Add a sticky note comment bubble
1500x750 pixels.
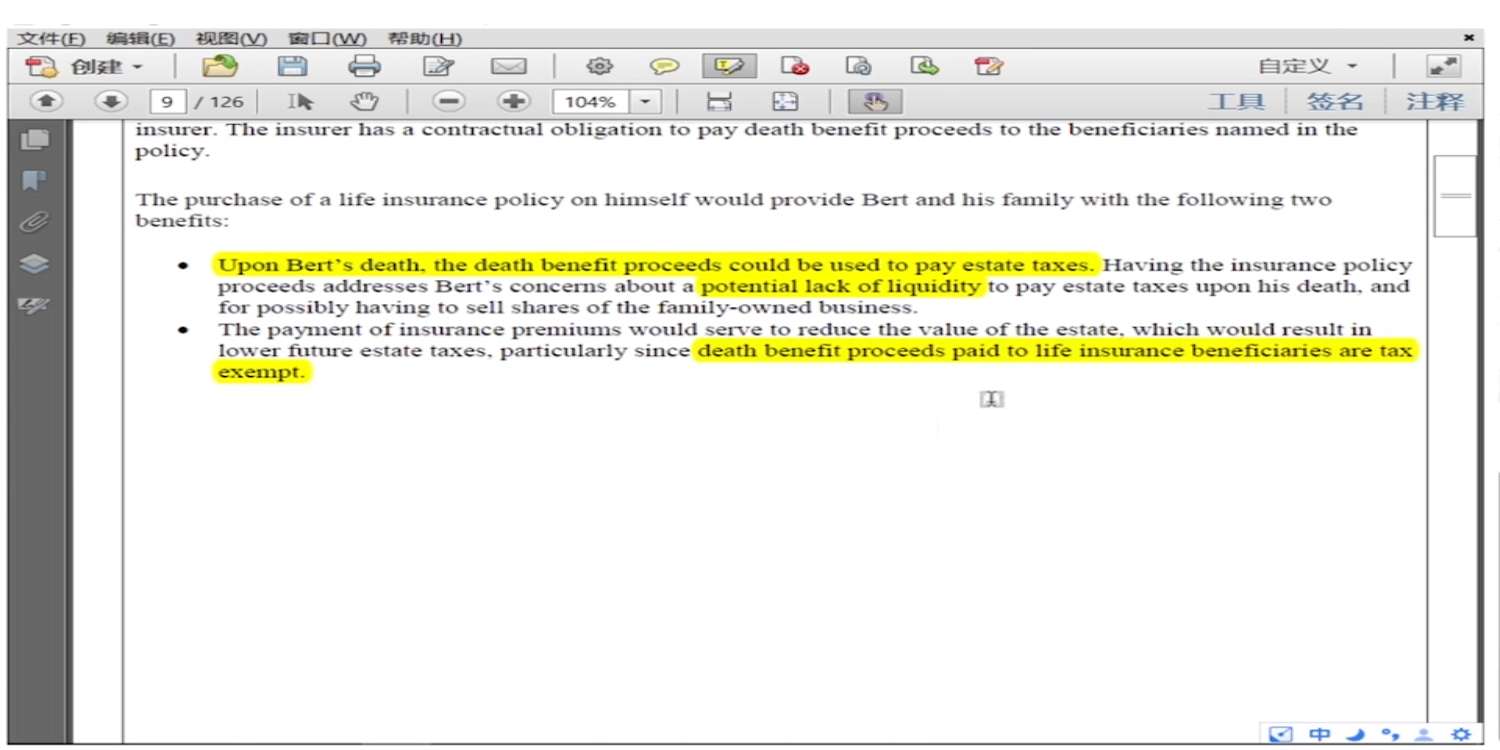point(664,67)
